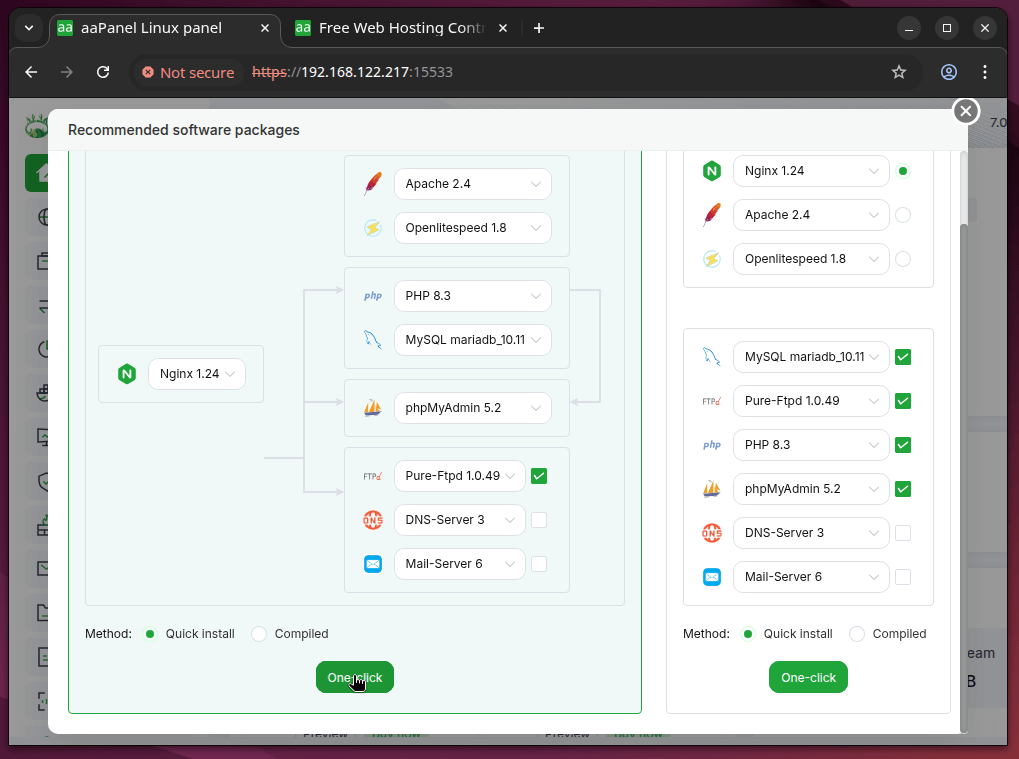Switch to the Free Web Hosting tab

(400, 28)
